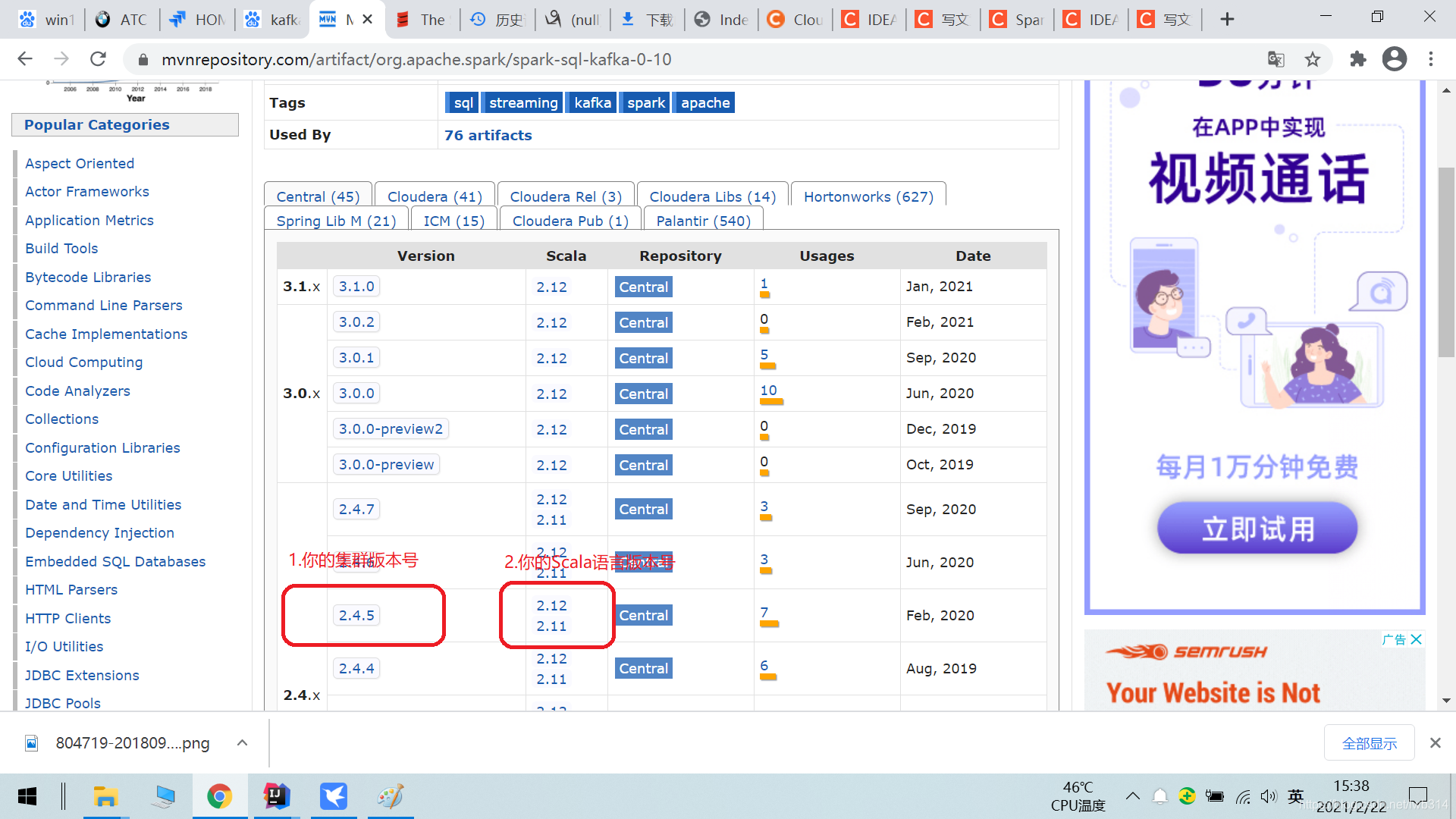Open version 2.4.7
This screenshot has height=819, width=1456.
(356, 510)
